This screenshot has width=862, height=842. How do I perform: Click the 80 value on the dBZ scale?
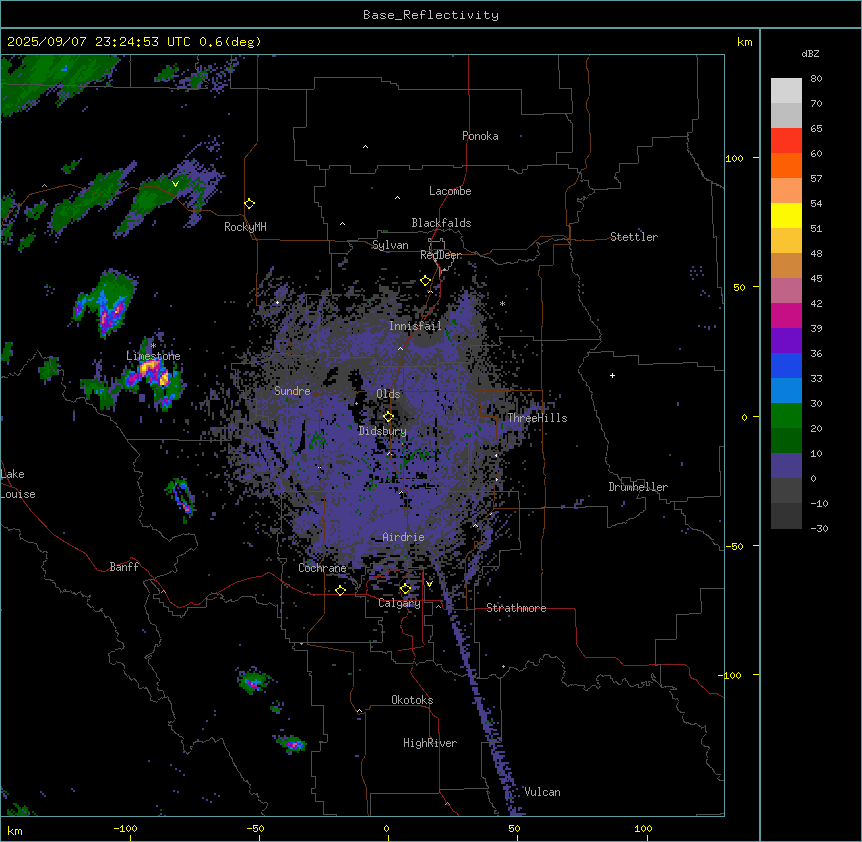pyautogui.click(x=816, y=79)
